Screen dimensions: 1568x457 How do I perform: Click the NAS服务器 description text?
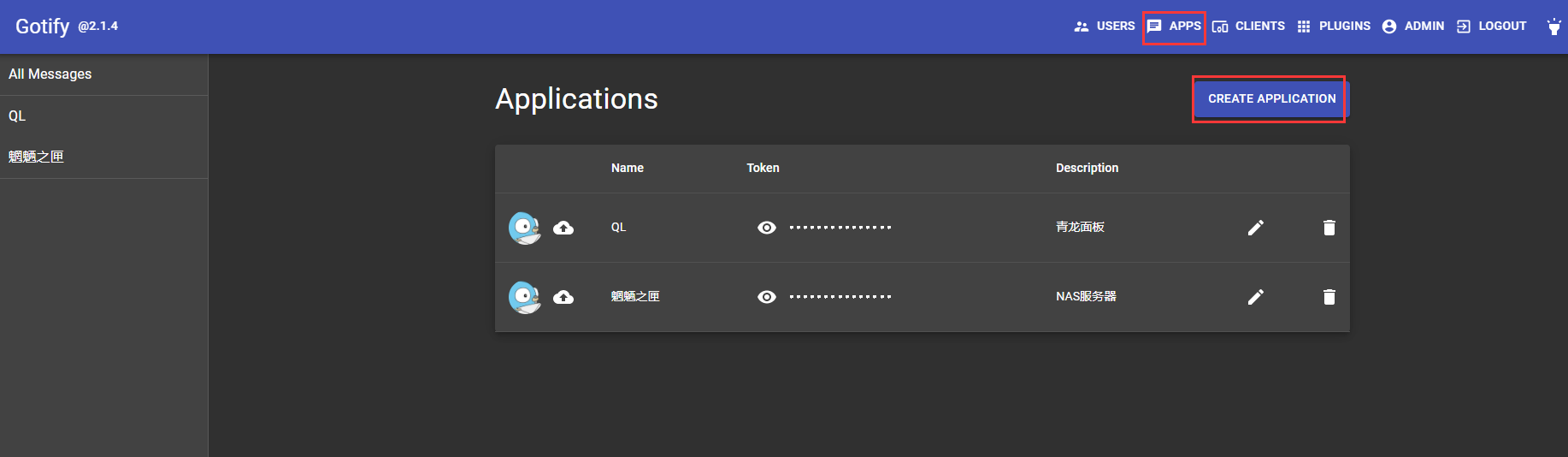click(1086, 297)
